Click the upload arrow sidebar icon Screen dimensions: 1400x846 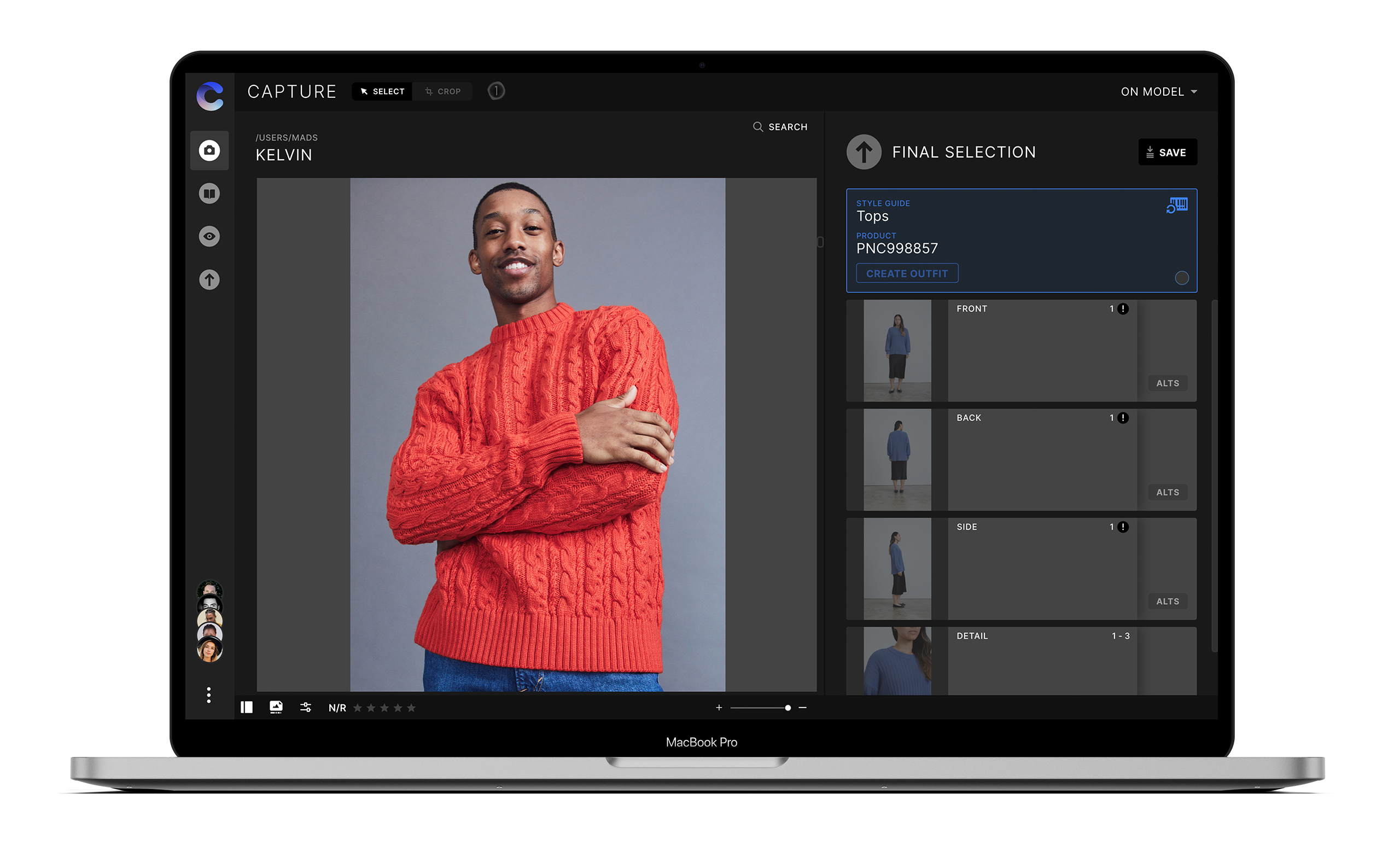pyautogui.click(x=209, y=279)
